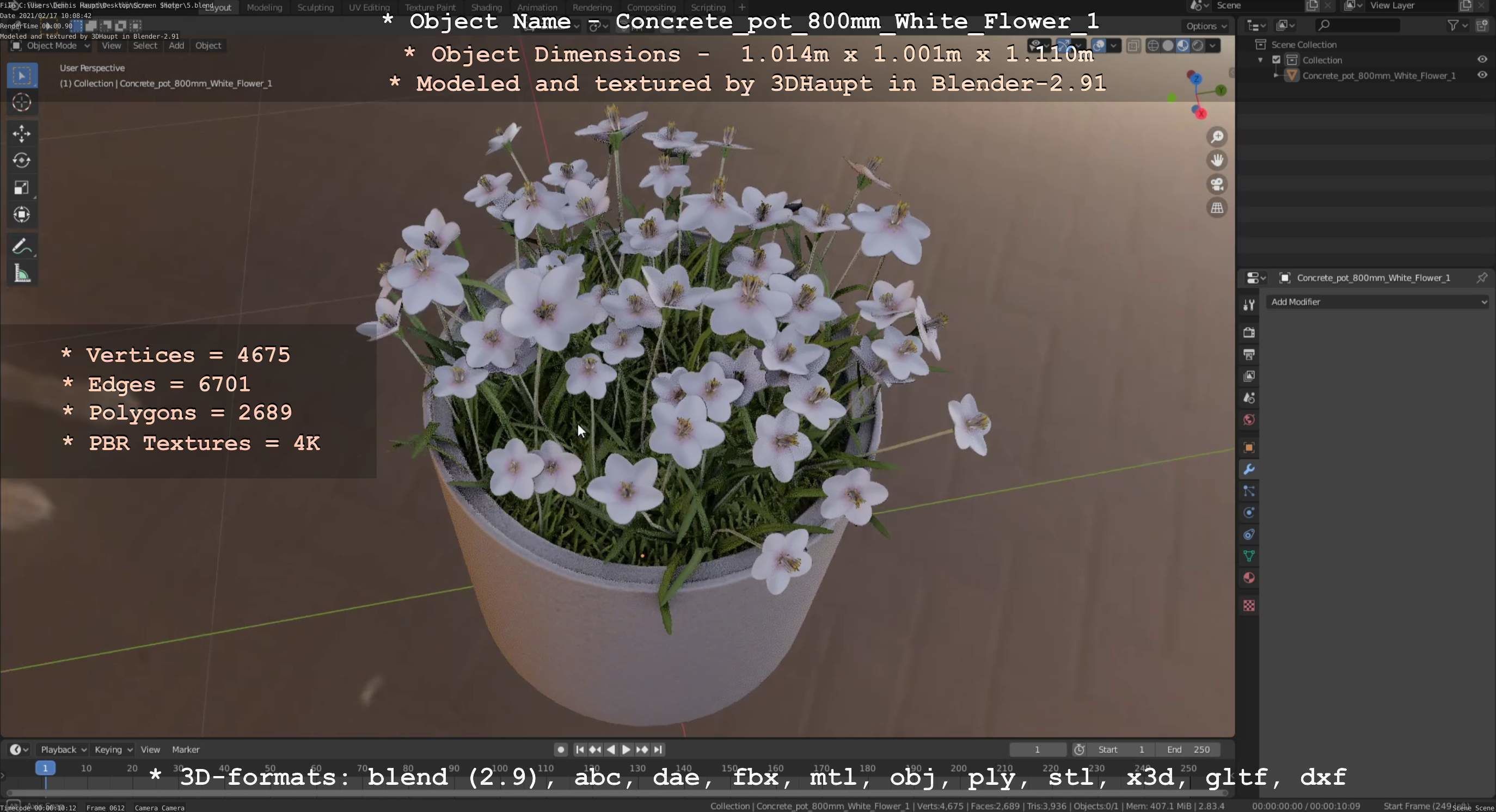
Task: Open Object Constraint properties tab
Action: pos(1249,534)
